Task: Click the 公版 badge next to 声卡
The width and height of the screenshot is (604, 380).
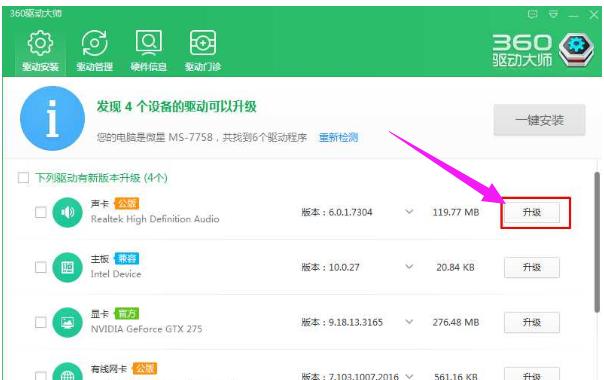Action: 127,203
